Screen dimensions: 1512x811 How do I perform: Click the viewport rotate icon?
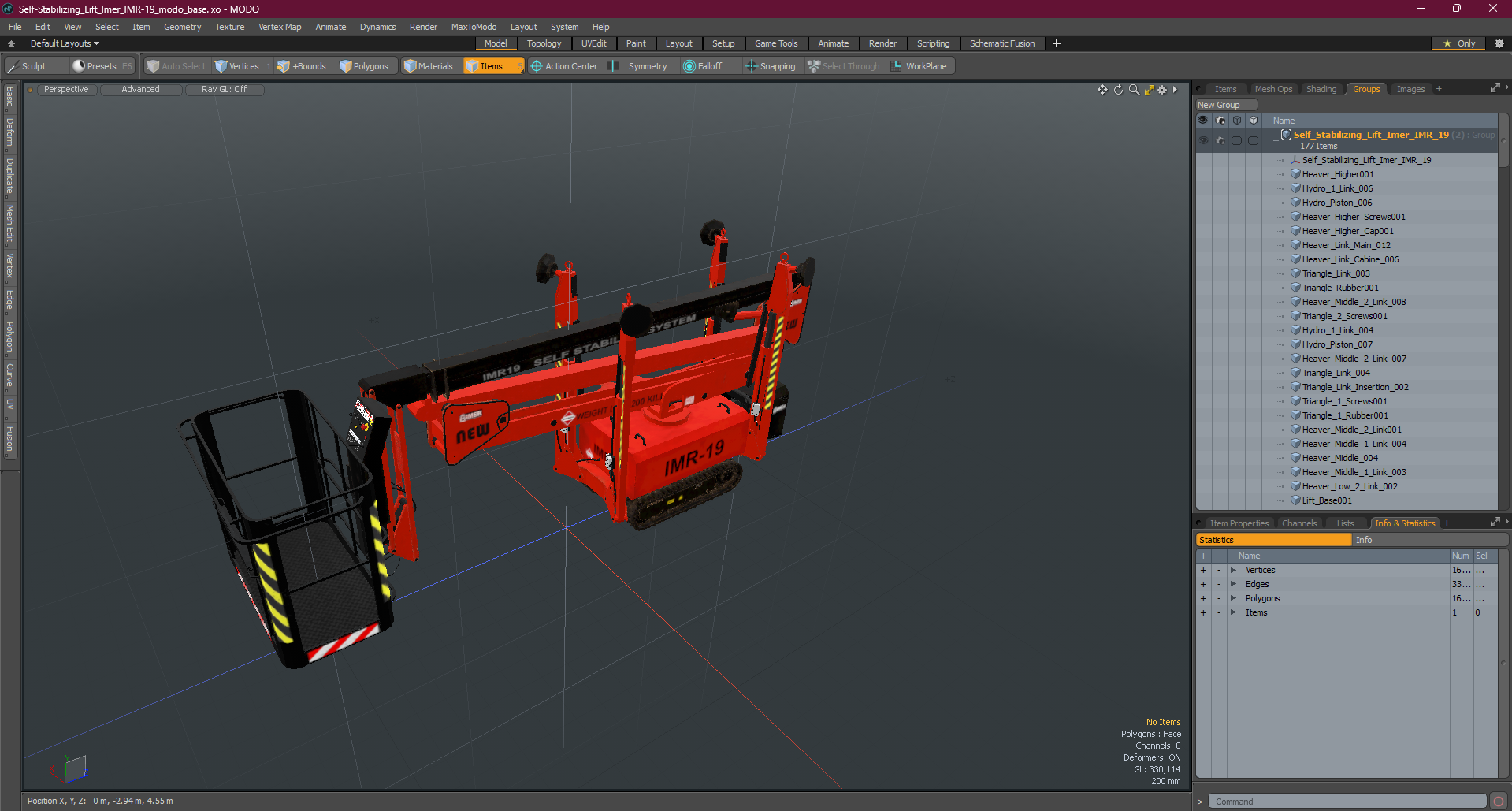click(x=1118, y=90)
